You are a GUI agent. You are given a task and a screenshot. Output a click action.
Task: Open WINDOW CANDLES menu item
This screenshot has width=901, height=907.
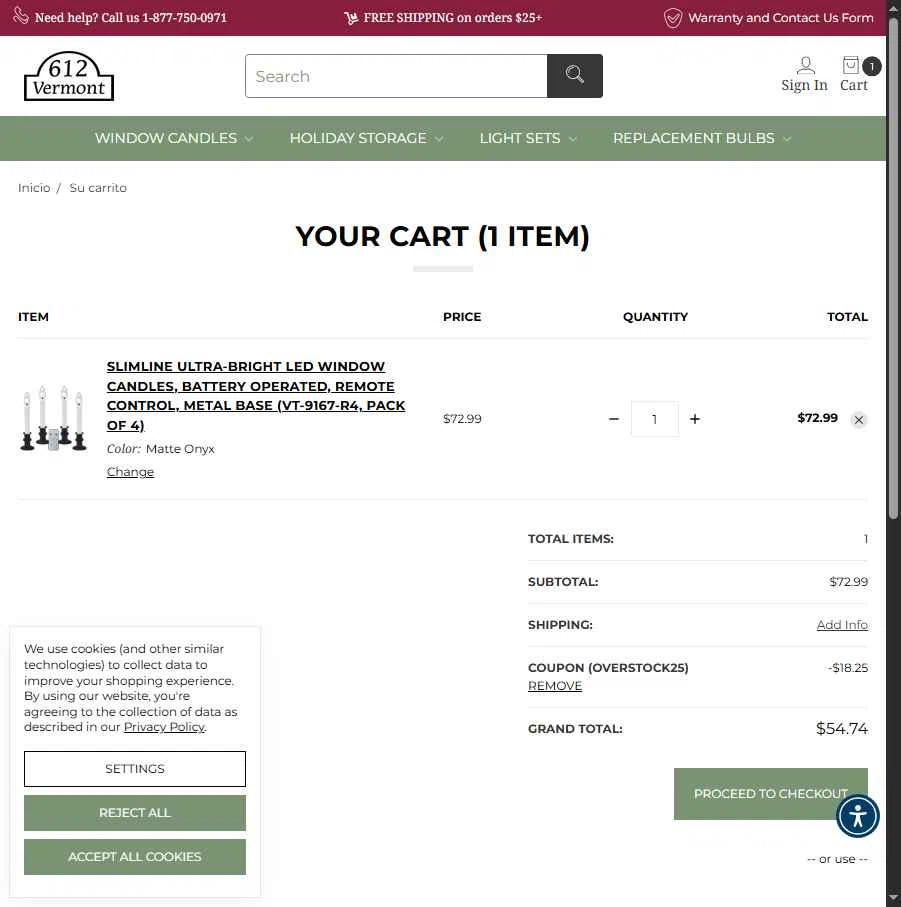(166, 138)
